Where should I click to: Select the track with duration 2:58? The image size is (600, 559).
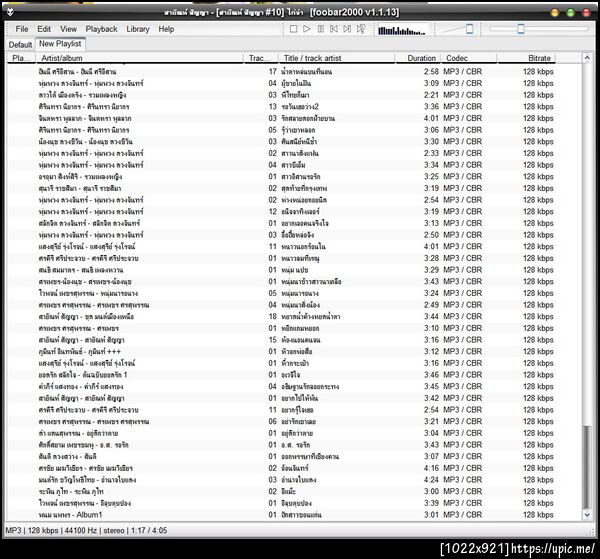pyautogui.click(x=295, y=72)
